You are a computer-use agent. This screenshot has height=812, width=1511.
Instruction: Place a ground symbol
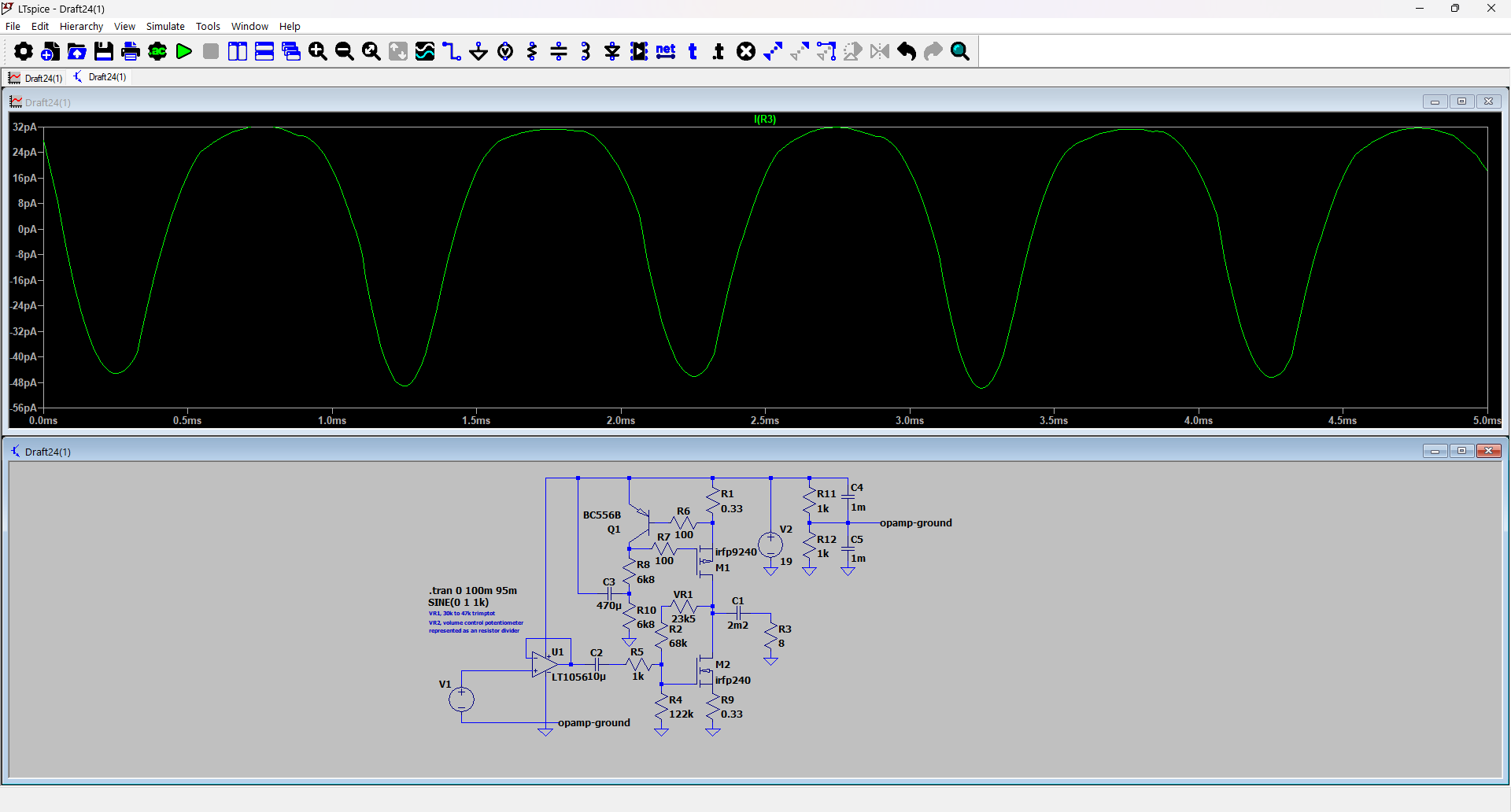(478, 52)
